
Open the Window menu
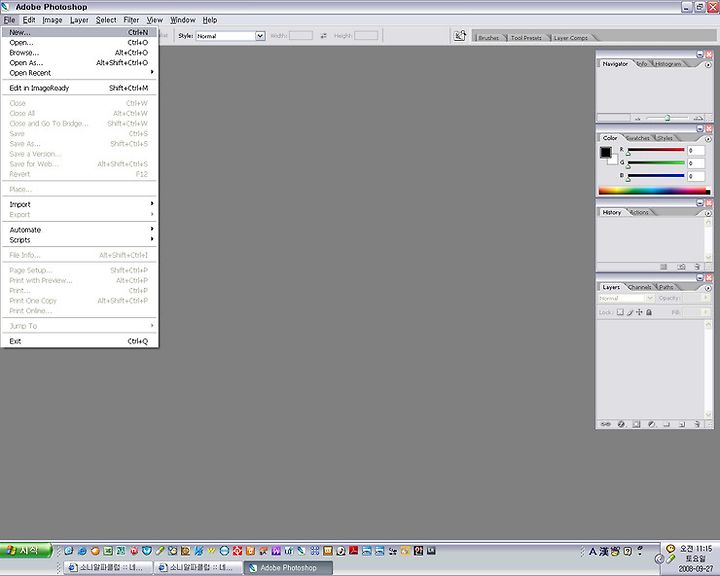click(183, 20)
